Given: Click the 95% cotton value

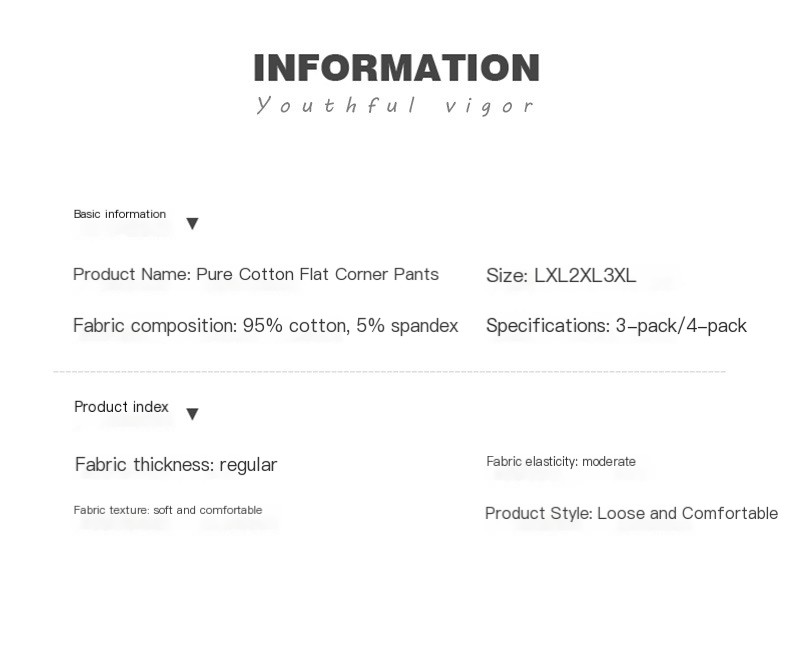Looking at the screenshot, I should tap(296, 326).
